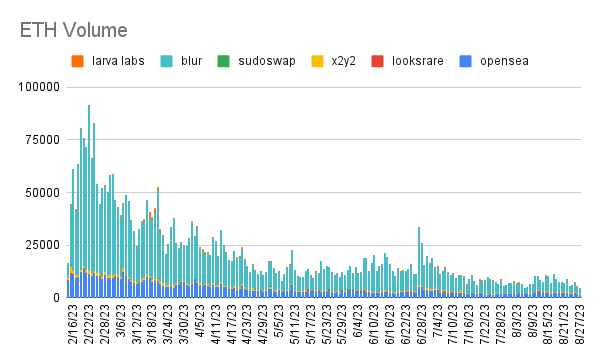This screenshot has width=600, height=363.
Task: Click the 4/17/23 x-axis date label
Action: [232, 324]
